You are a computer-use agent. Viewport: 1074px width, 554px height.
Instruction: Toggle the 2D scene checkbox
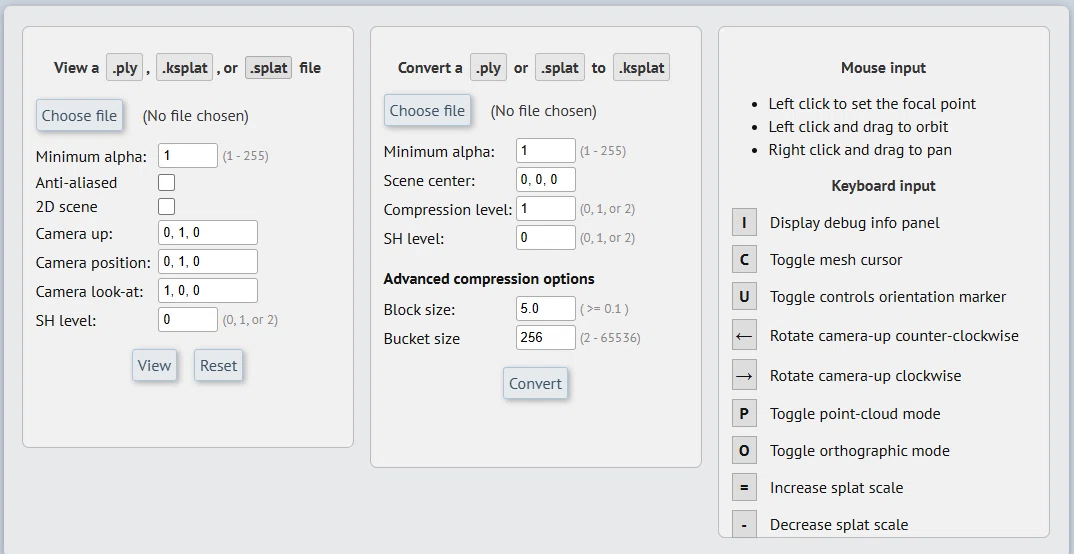pos(166,206)
